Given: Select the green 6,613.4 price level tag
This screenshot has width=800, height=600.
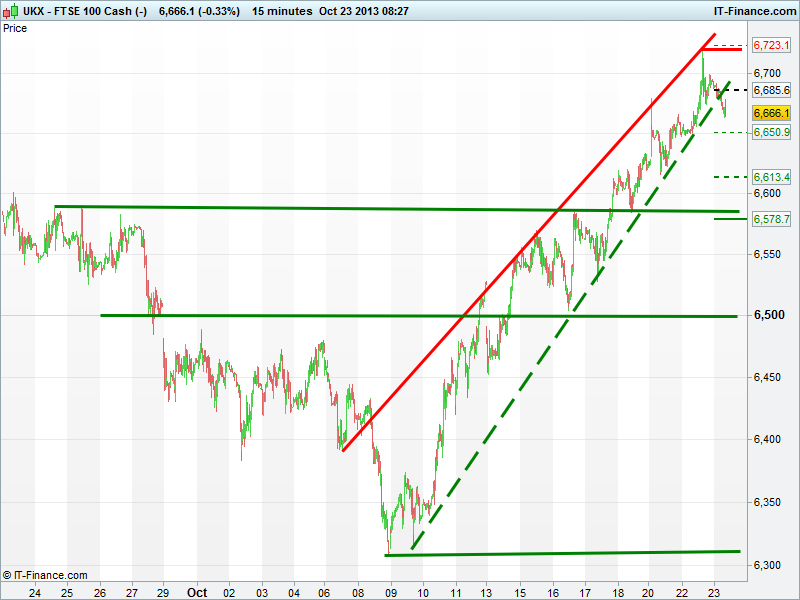Looking at the screenshot, I should (x=771, y=177).
